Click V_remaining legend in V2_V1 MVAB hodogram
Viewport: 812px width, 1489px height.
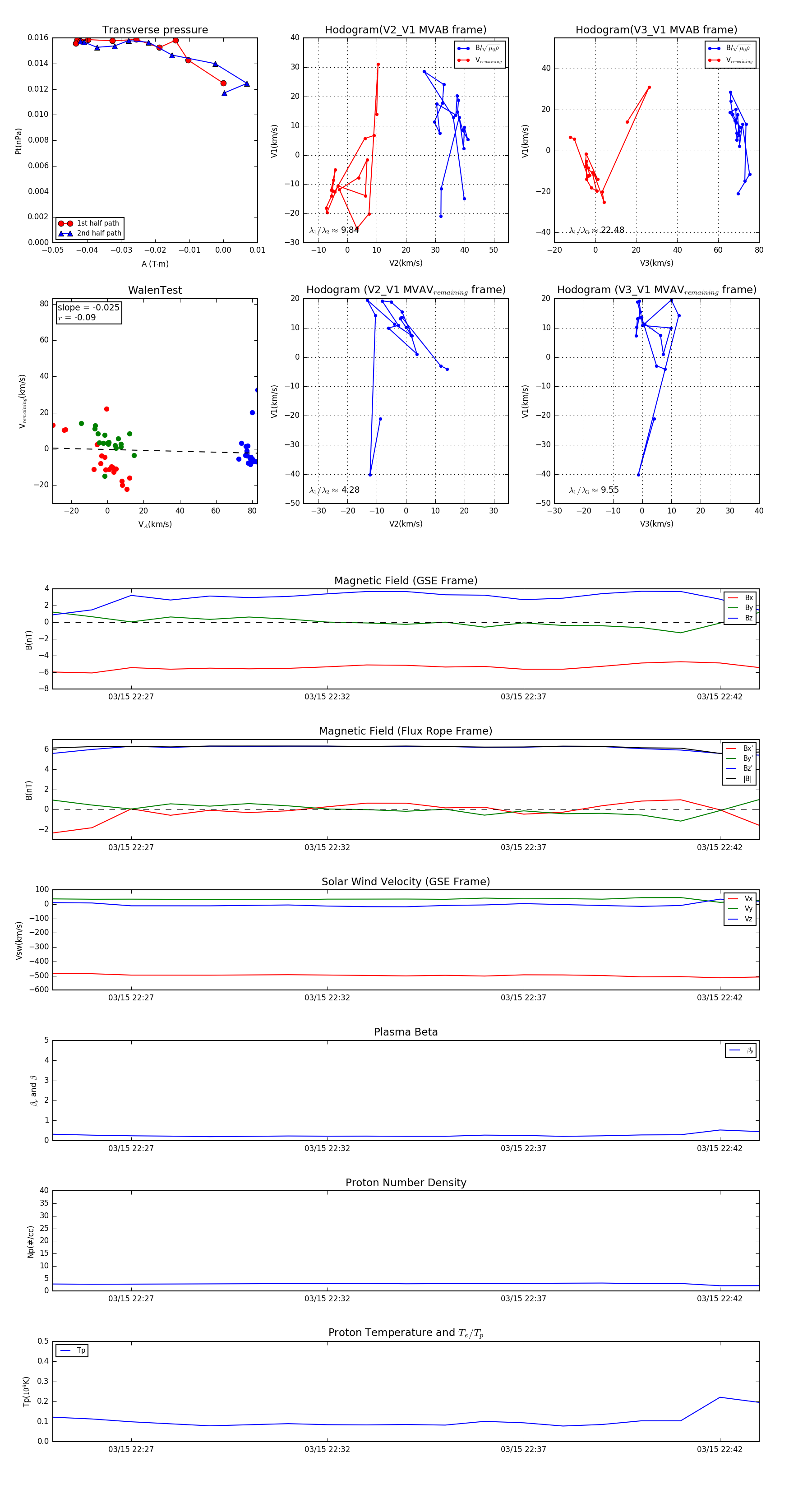click(x=480, y=60)
